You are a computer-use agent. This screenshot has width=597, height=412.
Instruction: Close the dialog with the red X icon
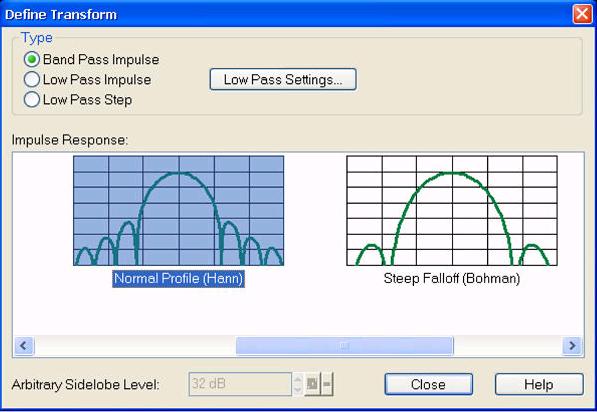583,14
